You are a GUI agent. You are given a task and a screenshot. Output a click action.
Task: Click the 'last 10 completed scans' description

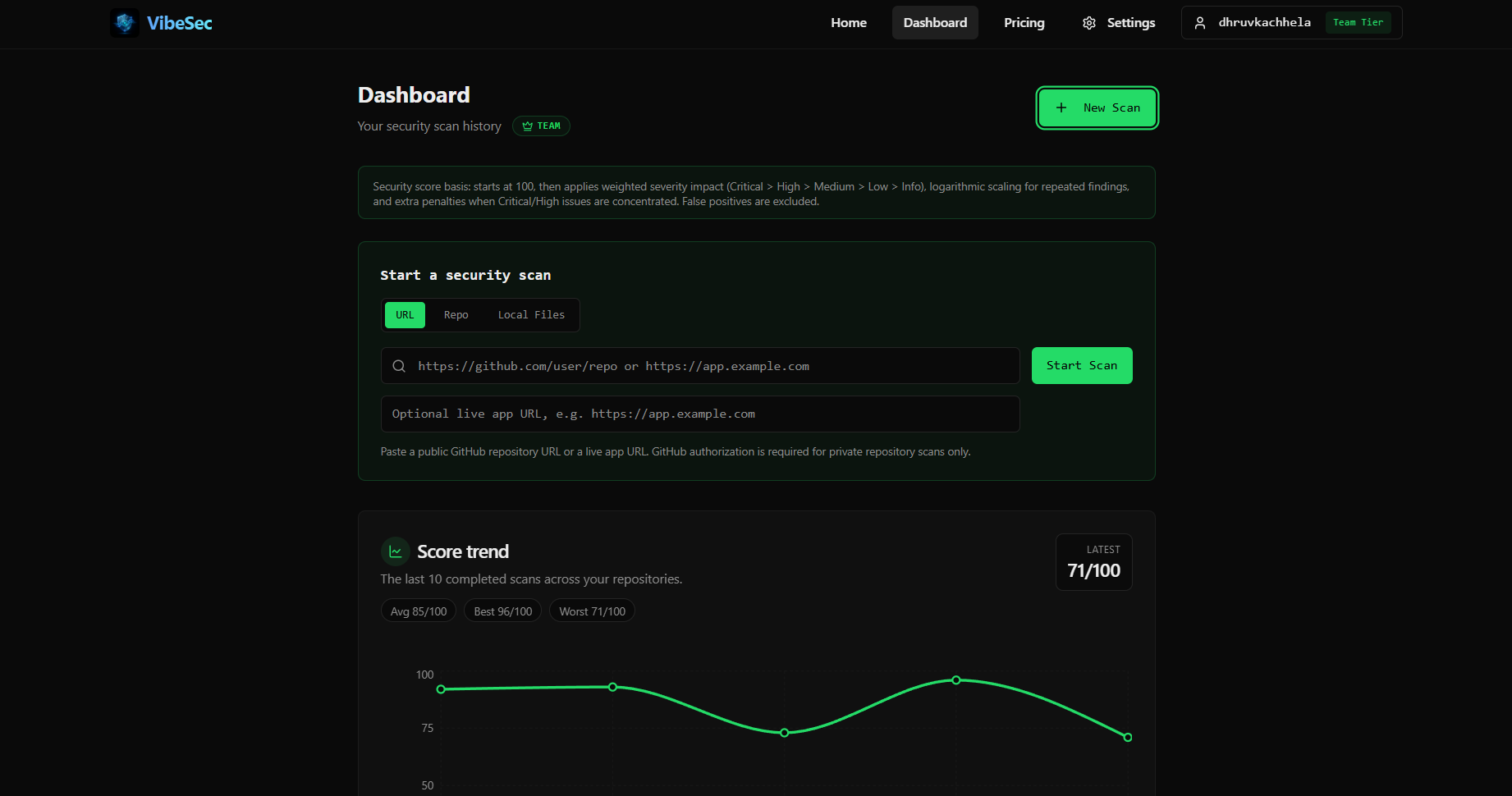[531, 579]
